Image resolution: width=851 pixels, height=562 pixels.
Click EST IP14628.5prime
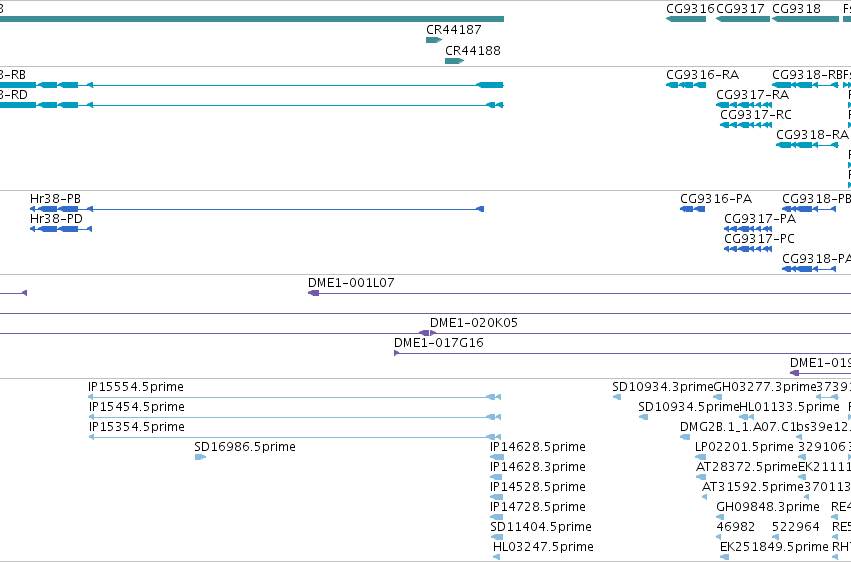[x=497, y=457]
